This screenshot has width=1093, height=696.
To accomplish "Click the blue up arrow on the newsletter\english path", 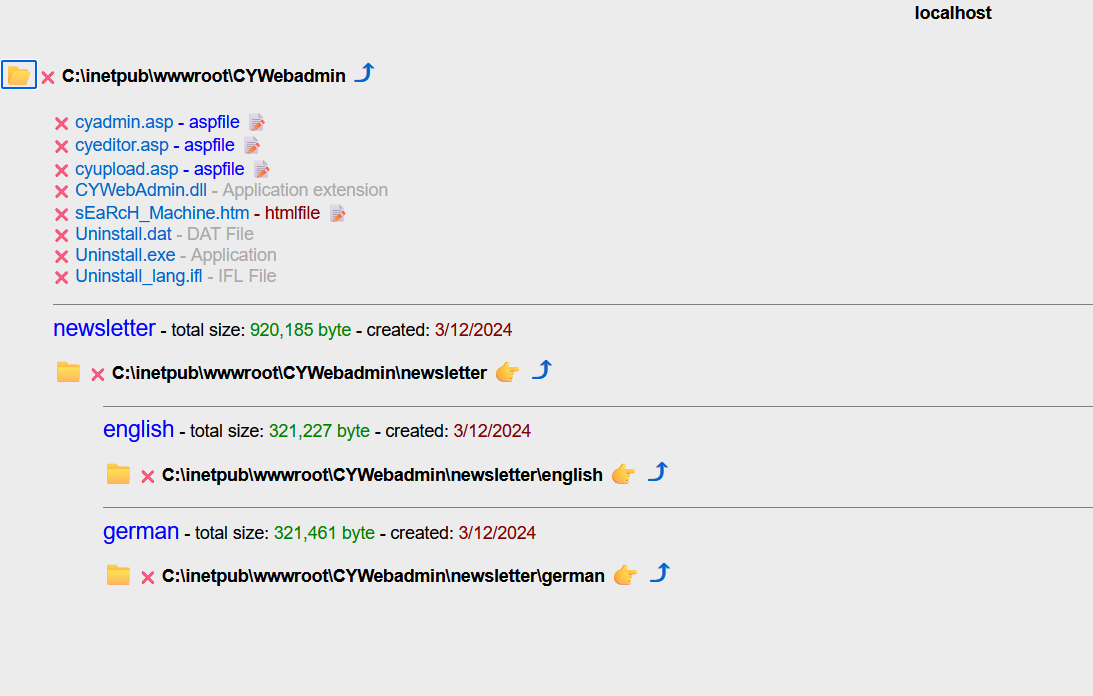I will [657, 472].
